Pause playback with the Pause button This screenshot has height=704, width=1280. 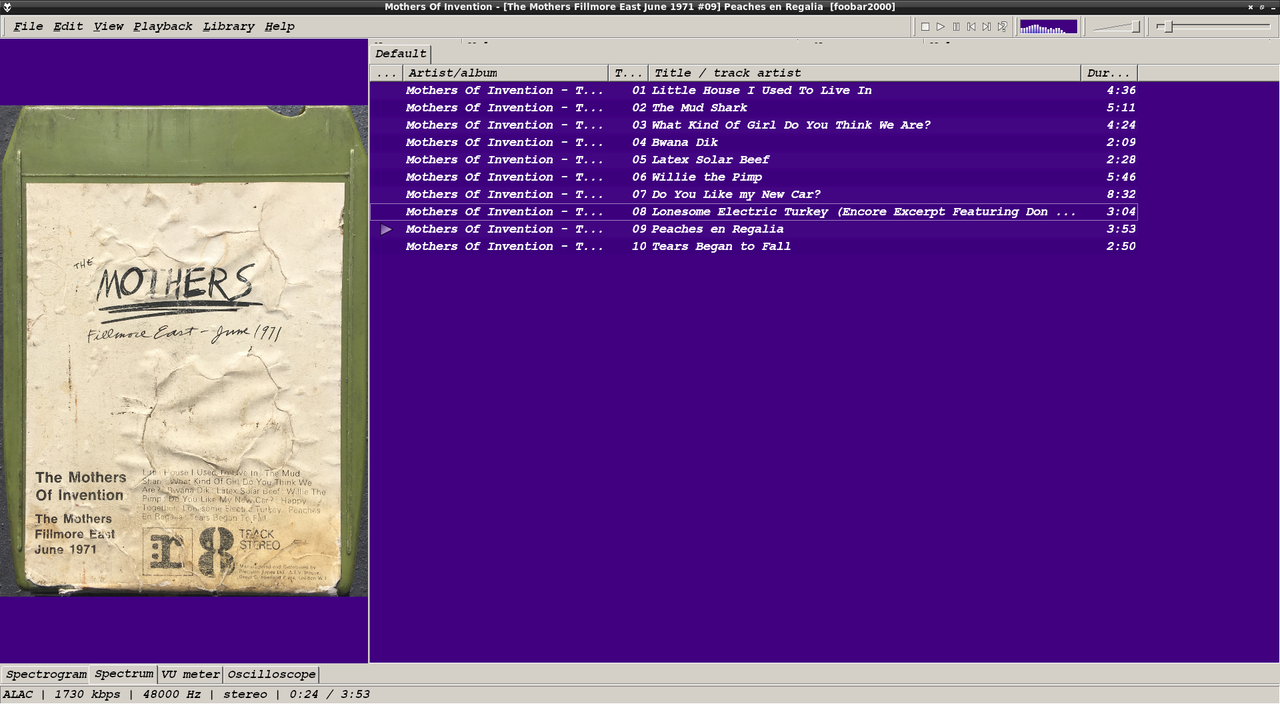pyautogui.click(x=956, y=27)
